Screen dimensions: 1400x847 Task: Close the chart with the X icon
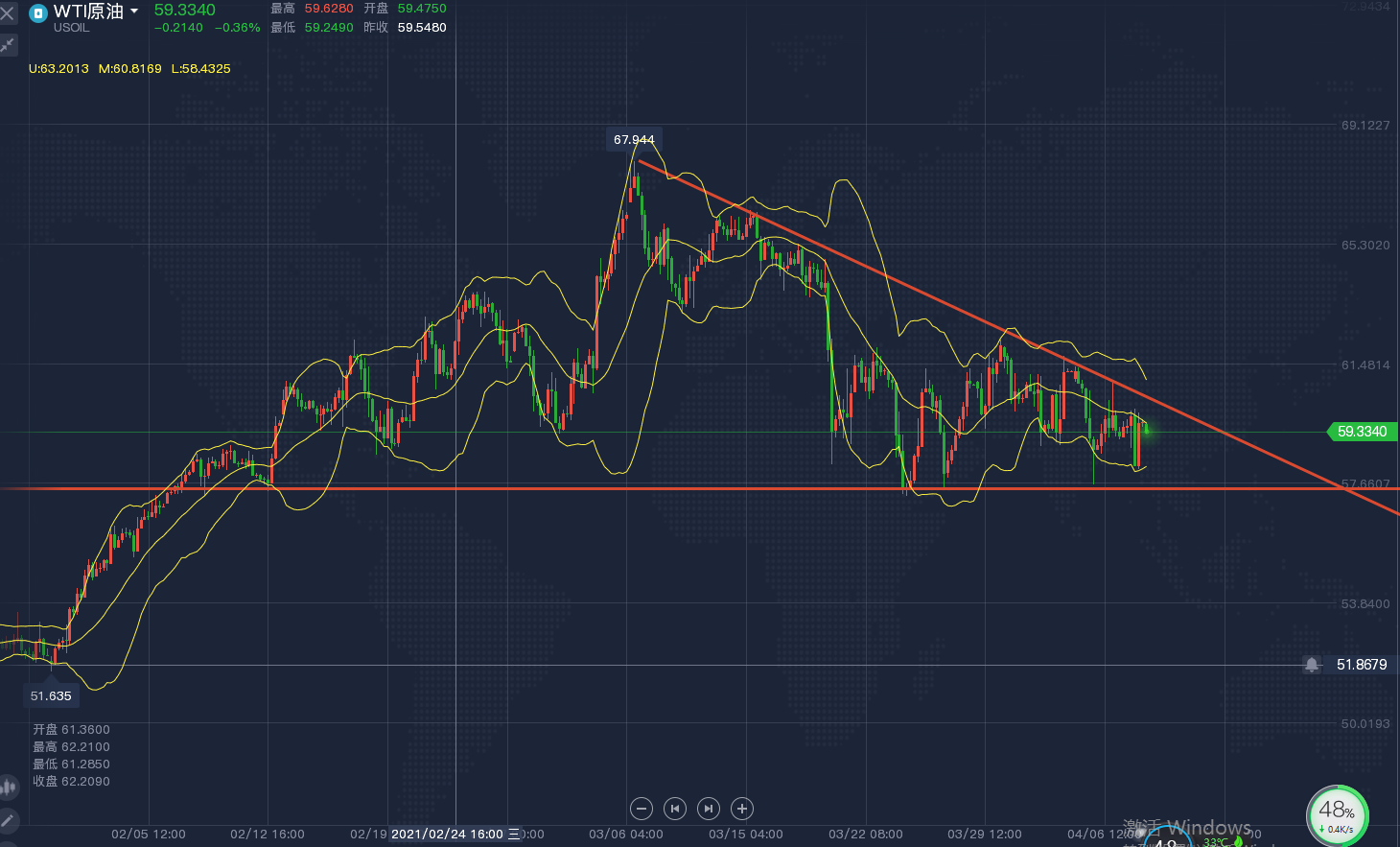click(x=8, y=13)
